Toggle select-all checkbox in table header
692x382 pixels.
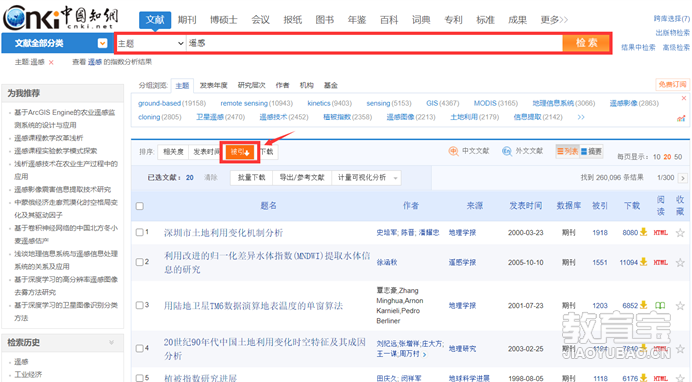pyautogui.click(x=140, y=206)
